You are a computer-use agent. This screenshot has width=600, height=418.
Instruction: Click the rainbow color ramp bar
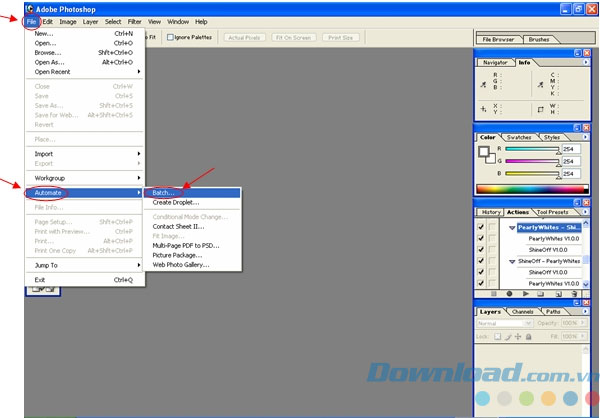tap(532, 189)
